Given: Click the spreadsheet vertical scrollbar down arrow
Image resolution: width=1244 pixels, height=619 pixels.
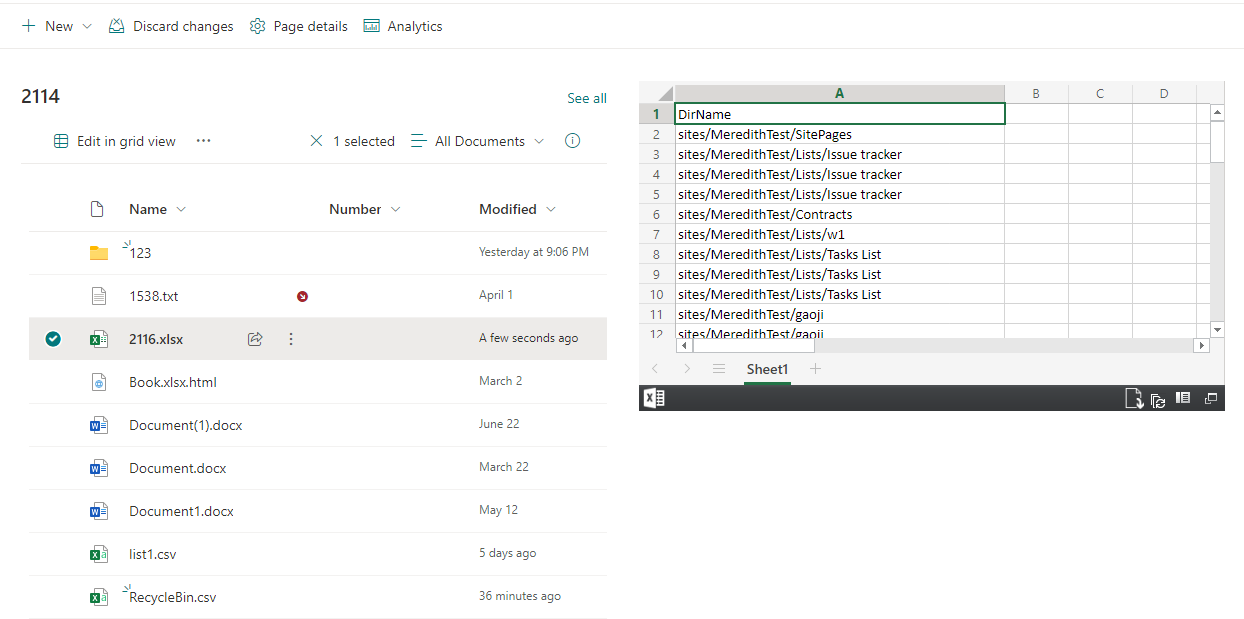Looking at the screenshot, I should click(x=1217, y=329).
